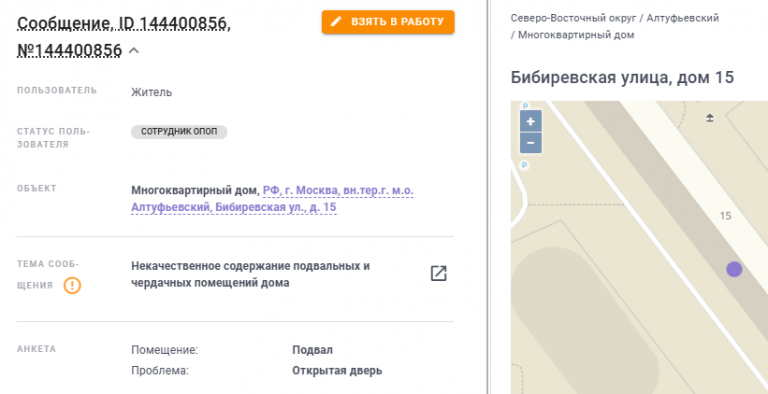This screenshot has height=394, width=768.
Task: Select the Подвал value in анкета
Action: pyautogui.click(x=312, y=350)
